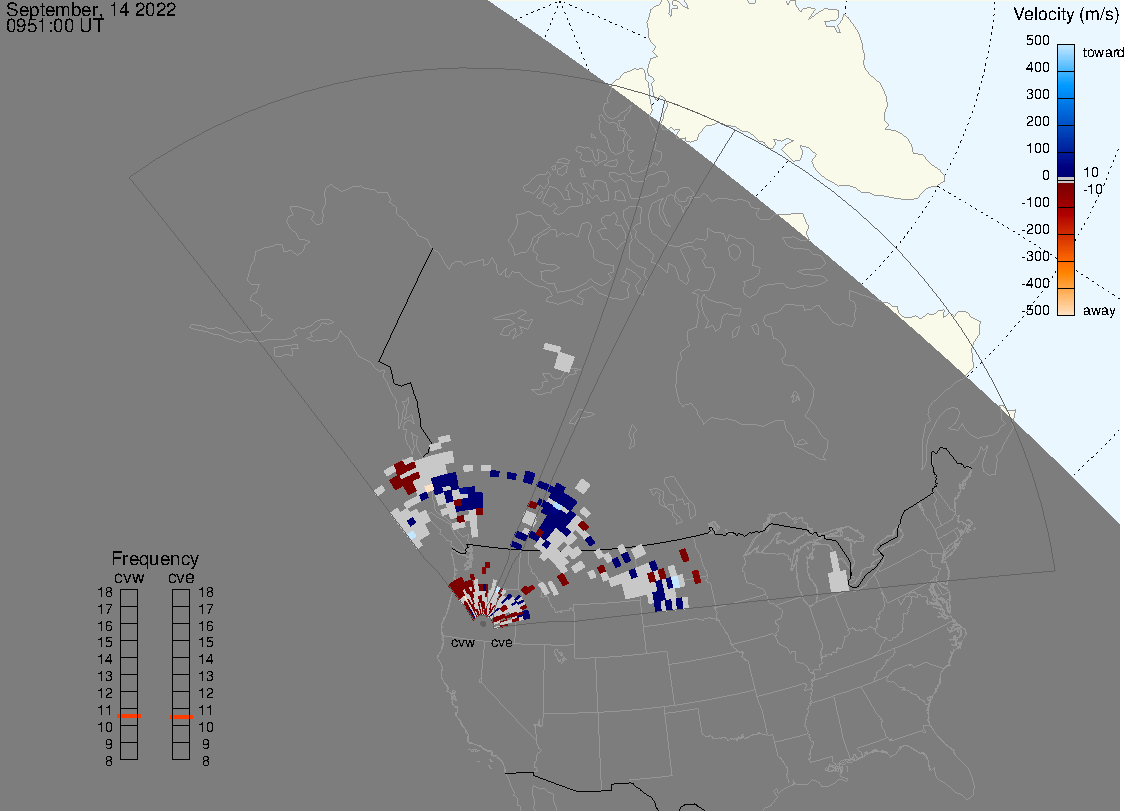
Task: Click the 'cve' heading above the right frequency bar
Action: point(181,577)
